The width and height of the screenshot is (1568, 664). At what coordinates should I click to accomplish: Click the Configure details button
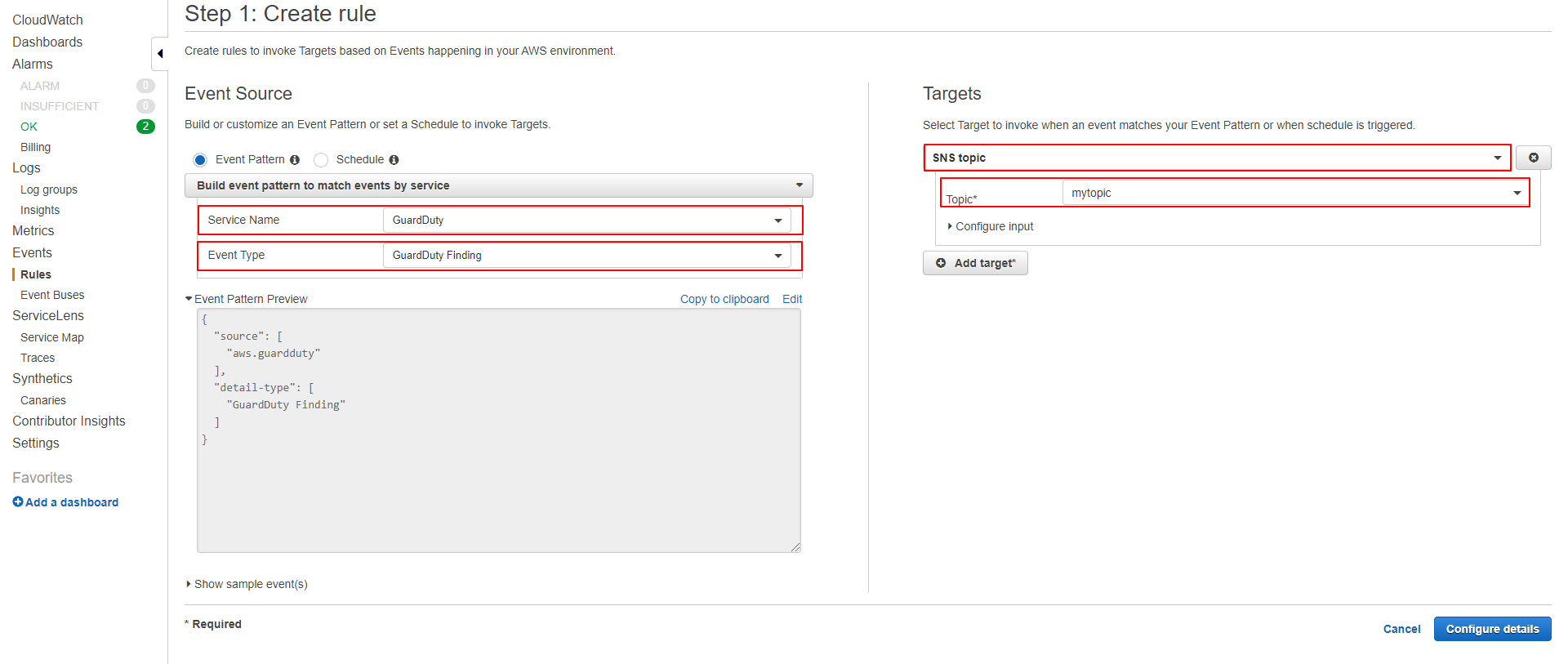1492,629
